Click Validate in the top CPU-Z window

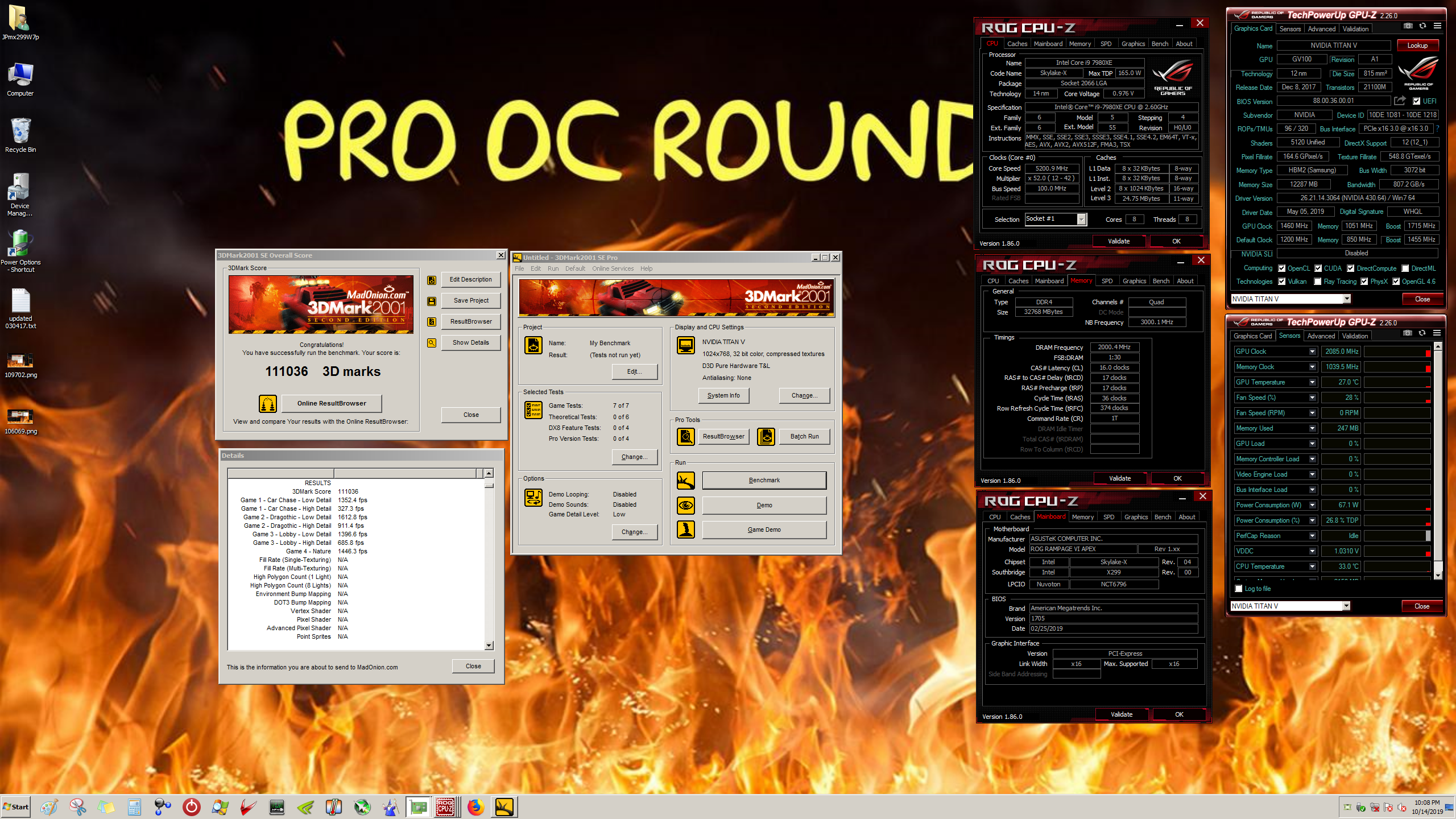[1118, 241]
